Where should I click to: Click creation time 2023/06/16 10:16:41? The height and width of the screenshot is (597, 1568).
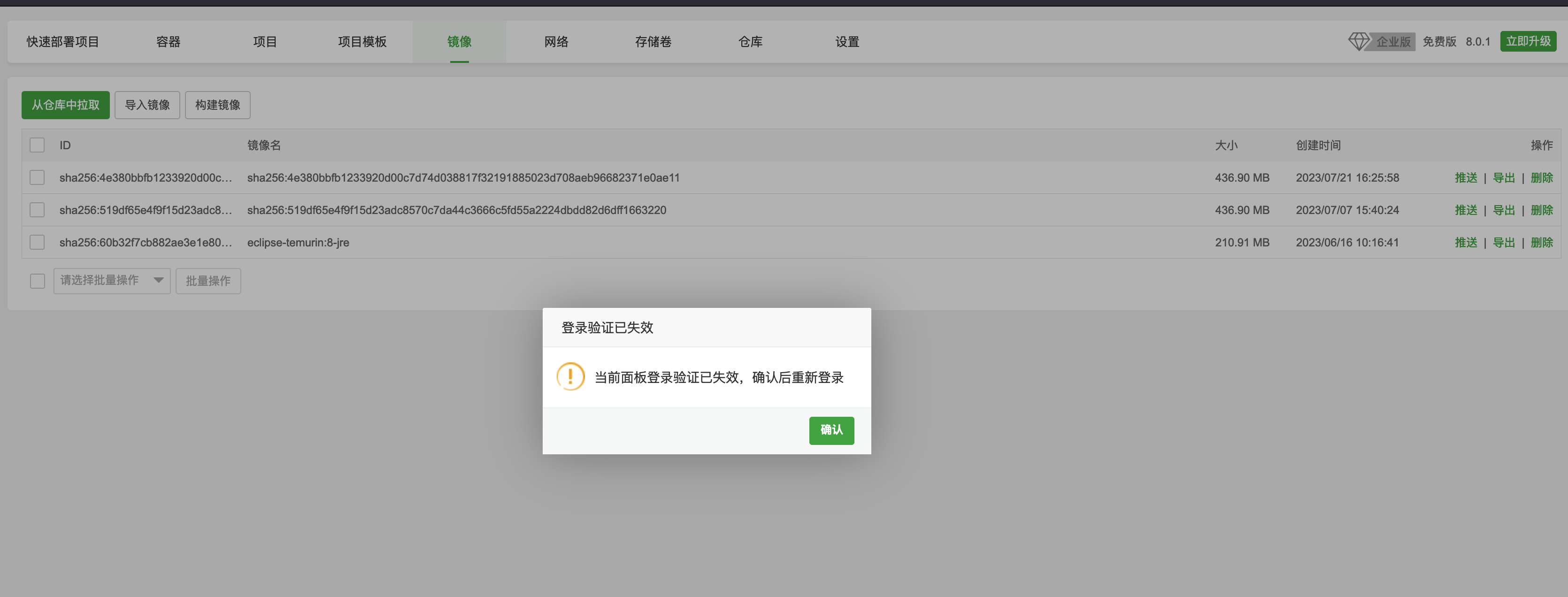tap(1347, 242)
